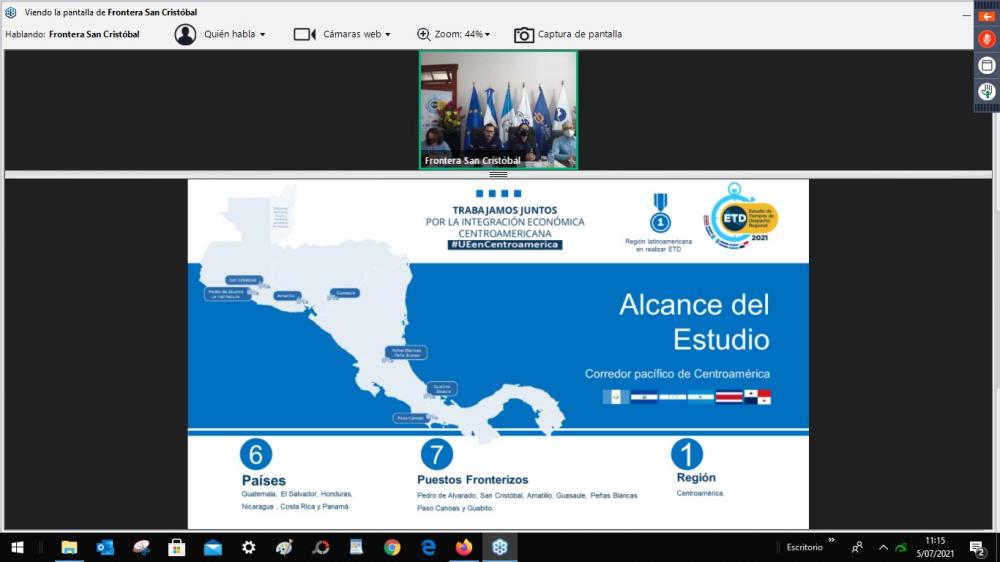
Task: Toggle the muted microphone button
Action: [x=986, y=39]
